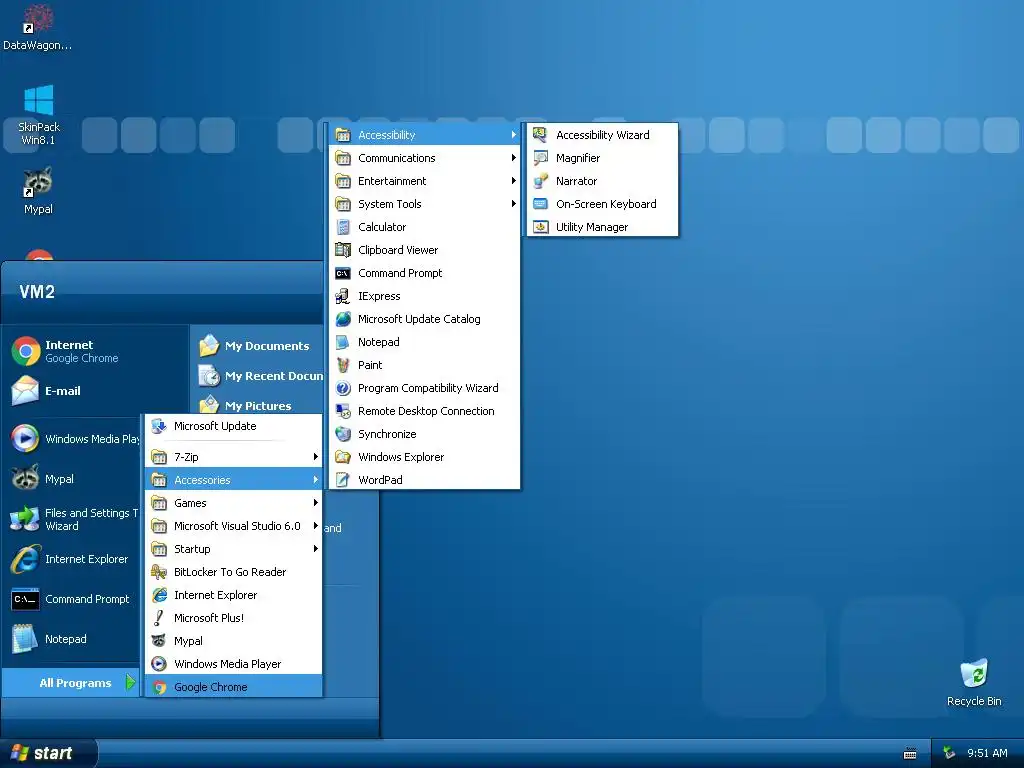The image size is (1024, 768).
Task: Click the clock showing 9:51 AM
Action: click(x=987, y=753)
